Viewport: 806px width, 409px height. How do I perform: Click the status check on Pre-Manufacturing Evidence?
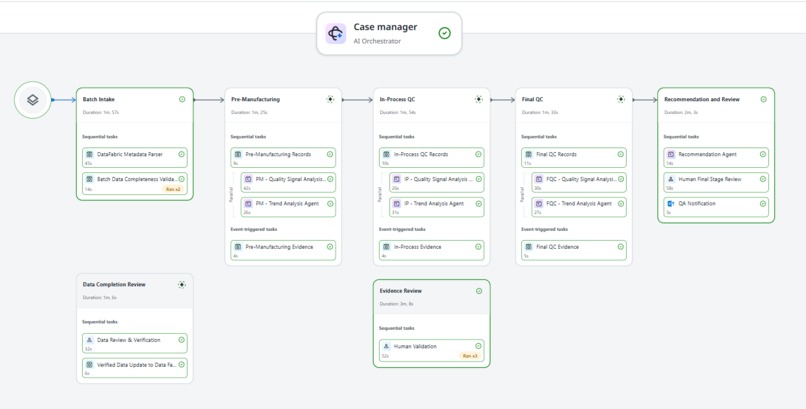[330, 247]
